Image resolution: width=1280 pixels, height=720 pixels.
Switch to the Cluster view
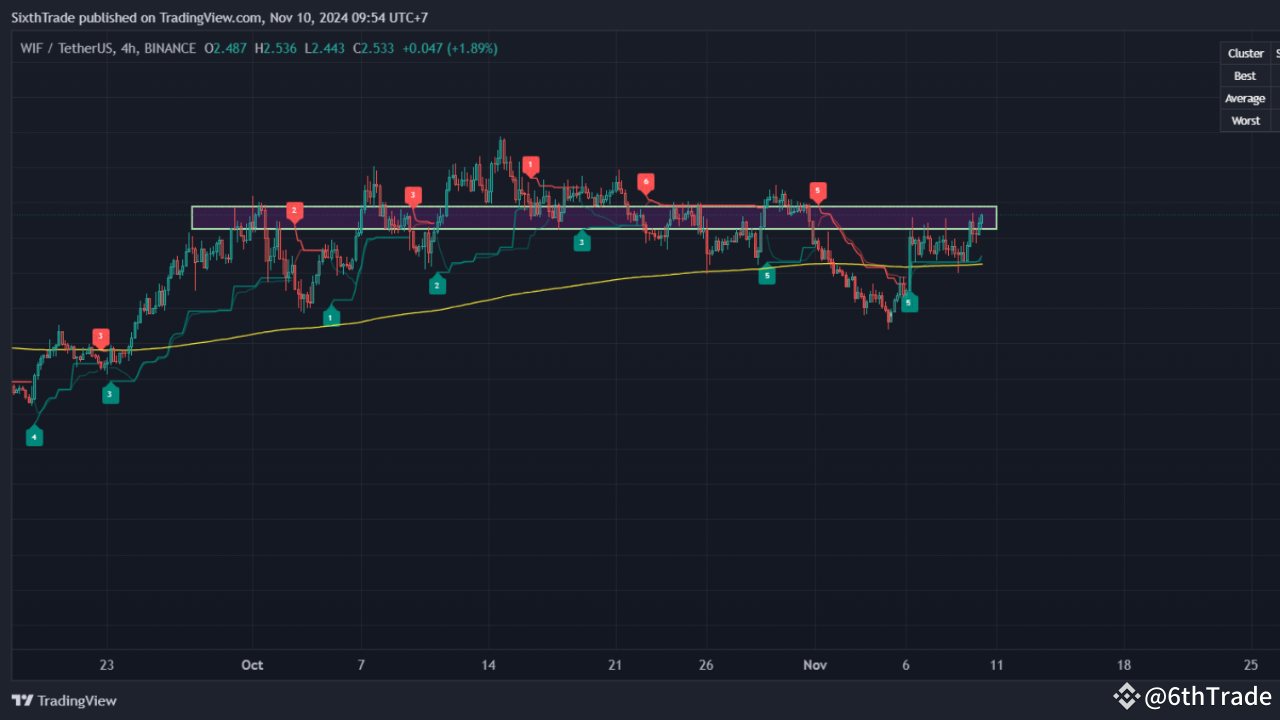[x=1245, y=52]
